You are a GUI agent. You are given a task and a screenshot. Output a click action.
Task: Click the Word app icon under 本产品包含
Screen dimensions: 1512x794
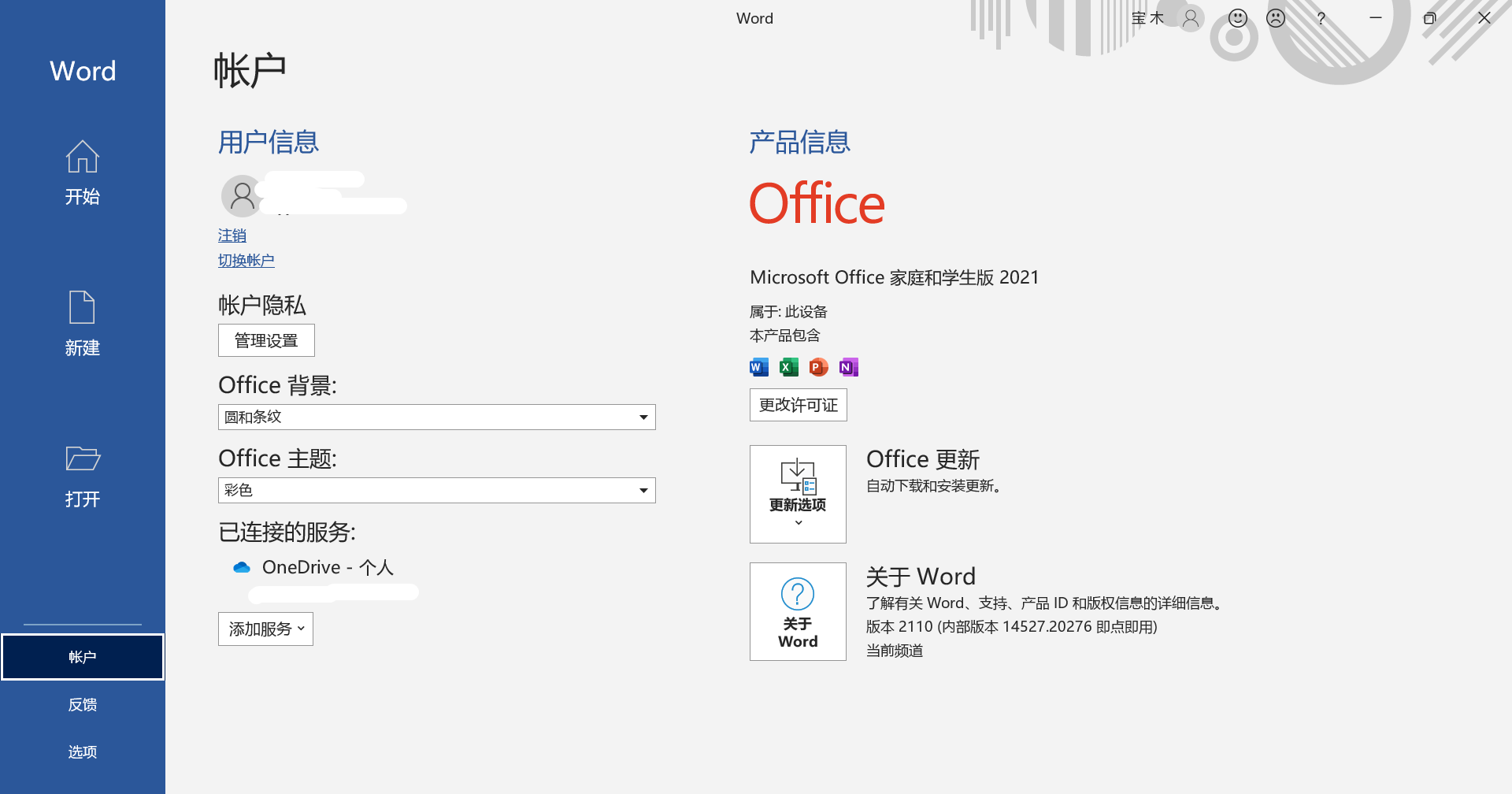pyautogui.click(x=759, y=367)
